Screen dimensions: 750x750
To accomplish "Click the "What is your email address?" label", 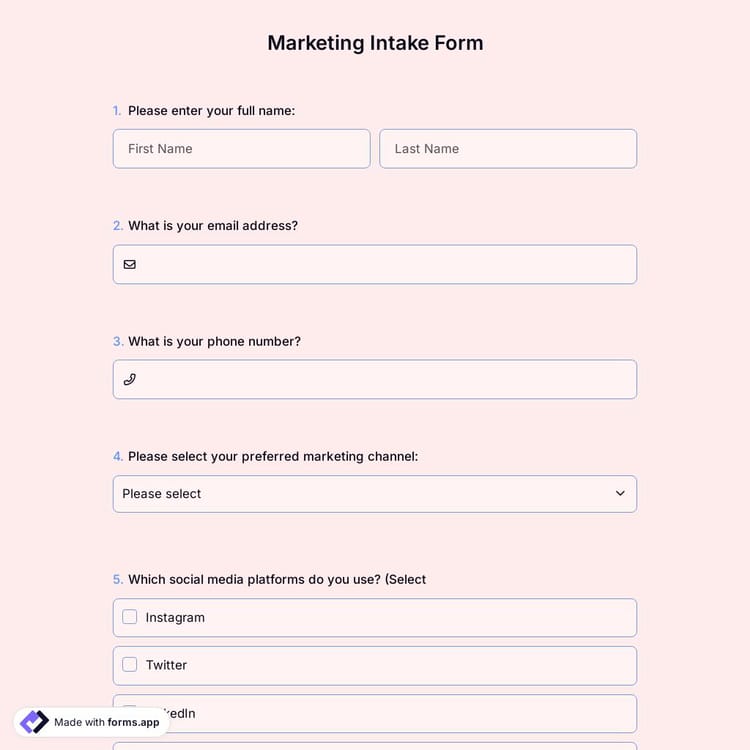I will (212, 226).
